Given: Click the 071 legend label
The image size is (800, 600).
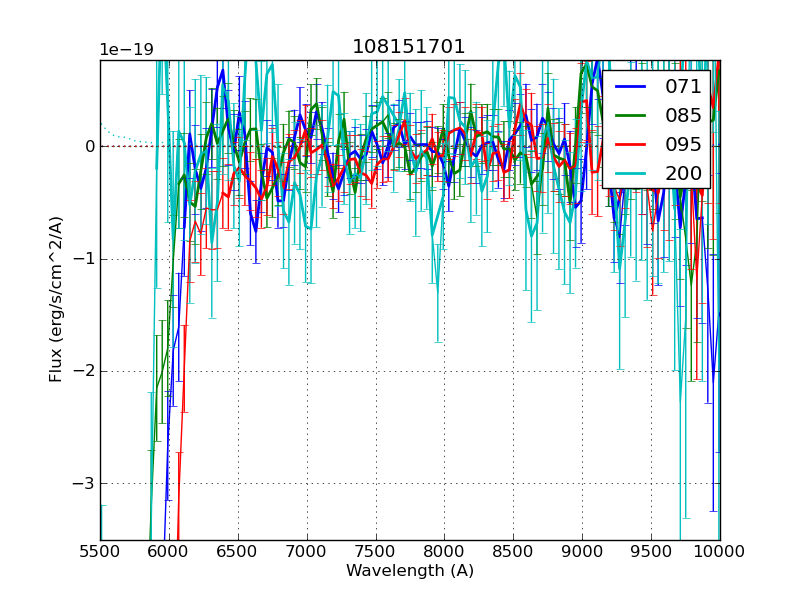Looking at the screenshot, I should 683,87.
